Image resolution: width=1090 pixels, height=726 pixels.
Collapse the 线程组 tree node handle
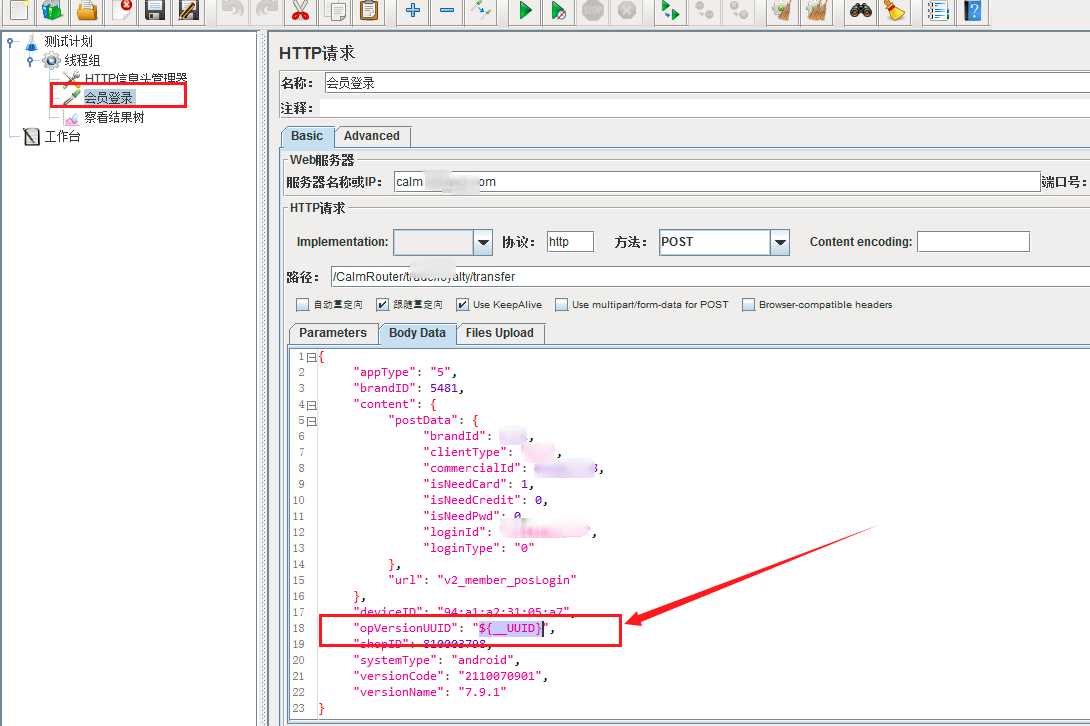30,61
